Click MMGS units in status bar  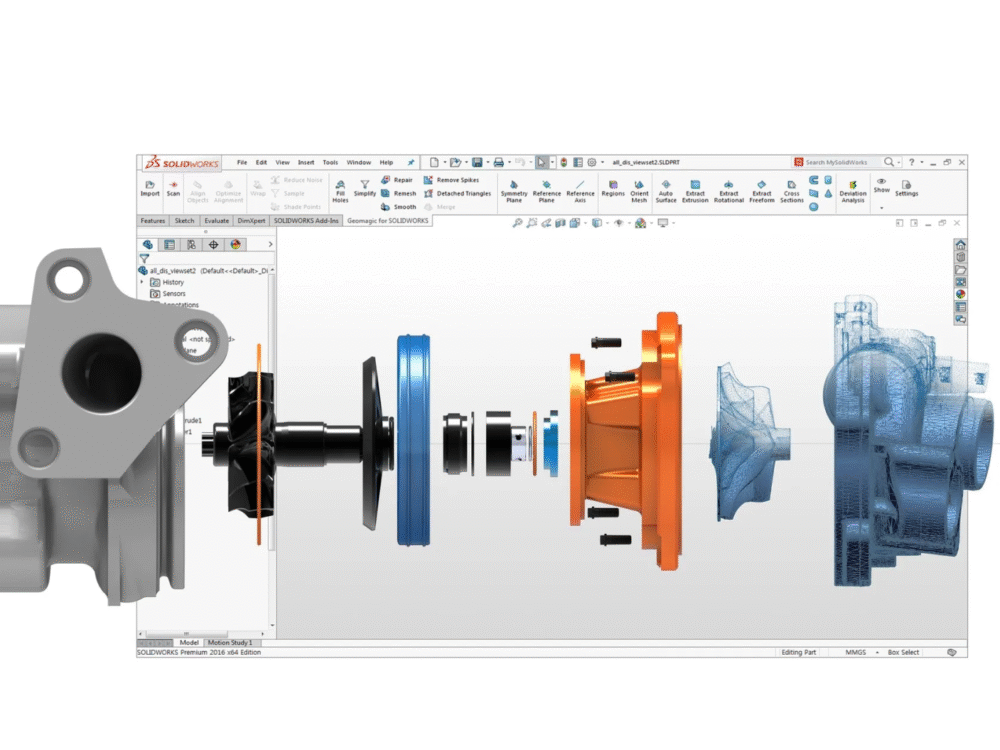[x=855, y=652]
